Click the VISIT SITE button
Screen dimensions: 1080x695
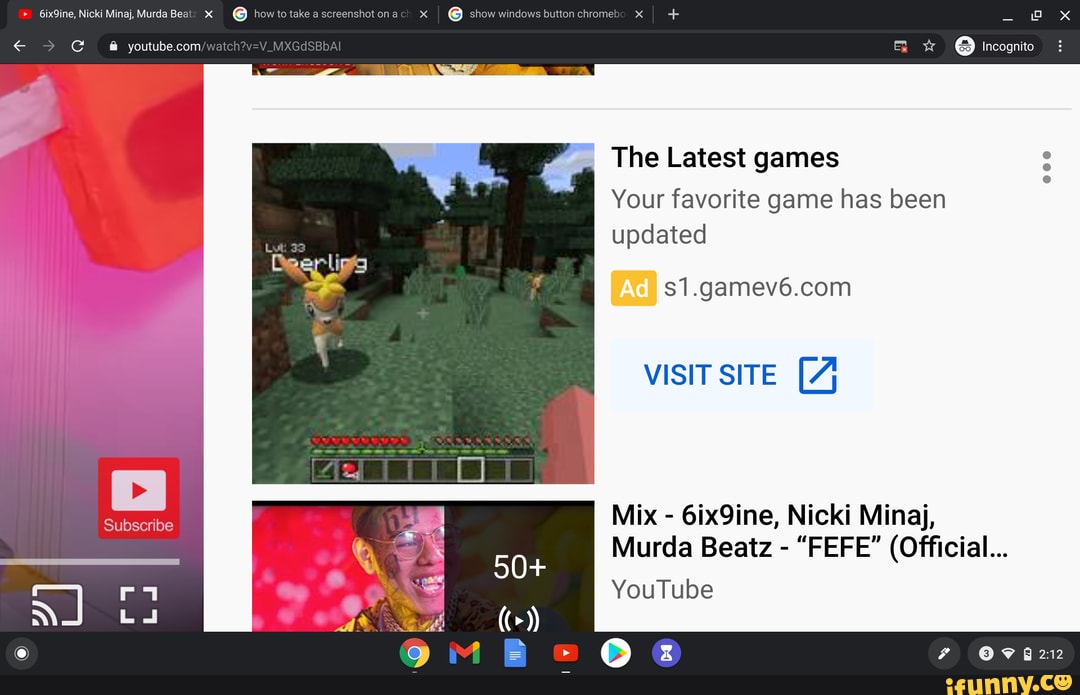coord(742,375)
